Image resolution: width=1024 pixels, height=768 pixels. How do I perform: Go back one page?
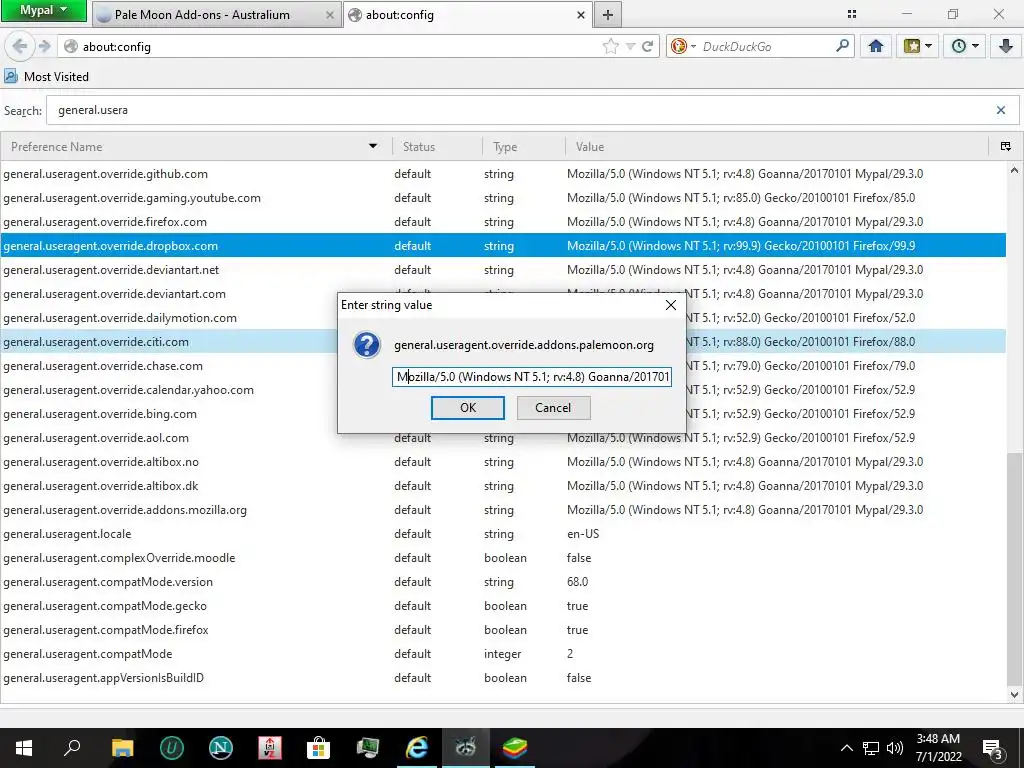tap(20, 46)
